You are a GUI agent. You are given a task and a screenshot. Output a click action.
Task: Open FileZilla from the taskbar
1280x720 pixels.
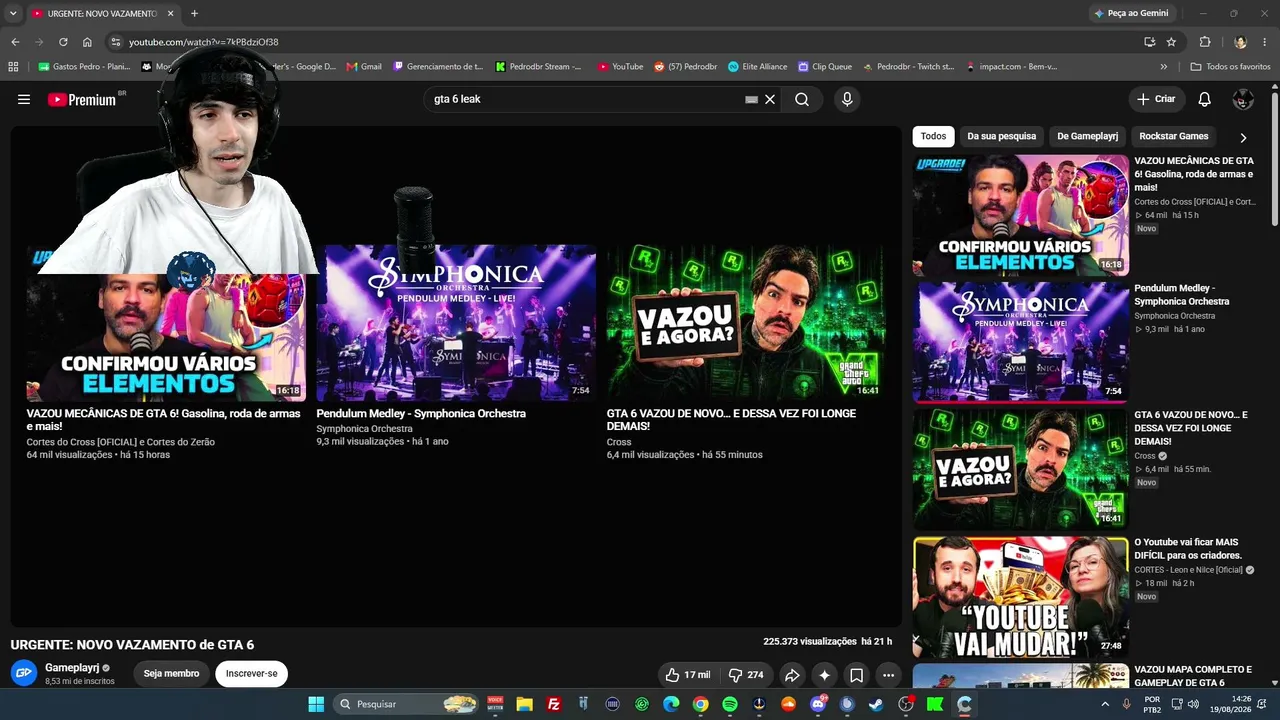(x=554, y=704)
